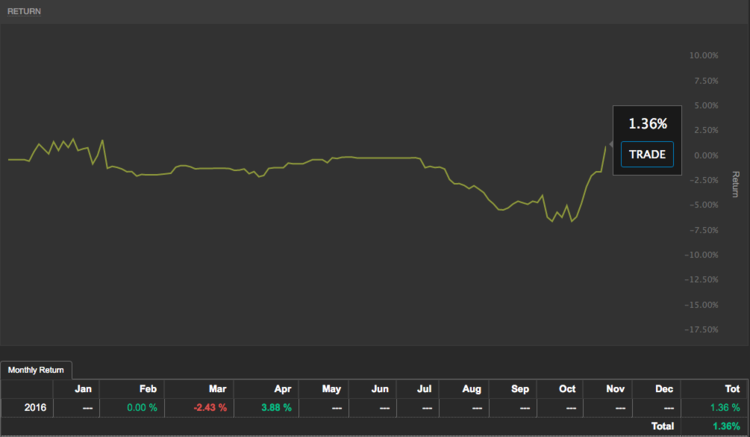This screenshot has width=750, height=437.
Task: Click the -2.50% y-axis label
Action: click(704, 180)
